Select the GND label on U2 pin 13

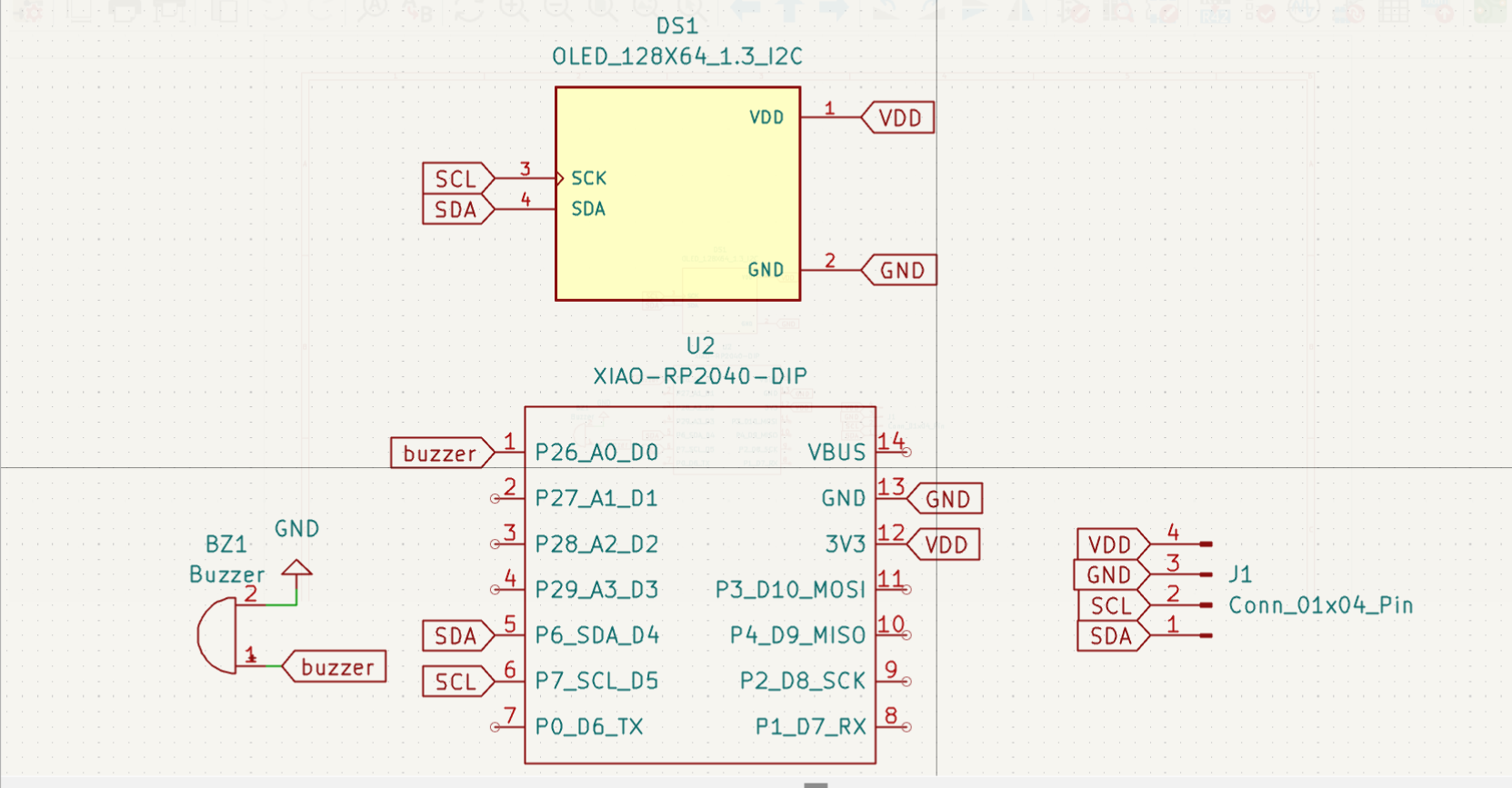point(945,499)
